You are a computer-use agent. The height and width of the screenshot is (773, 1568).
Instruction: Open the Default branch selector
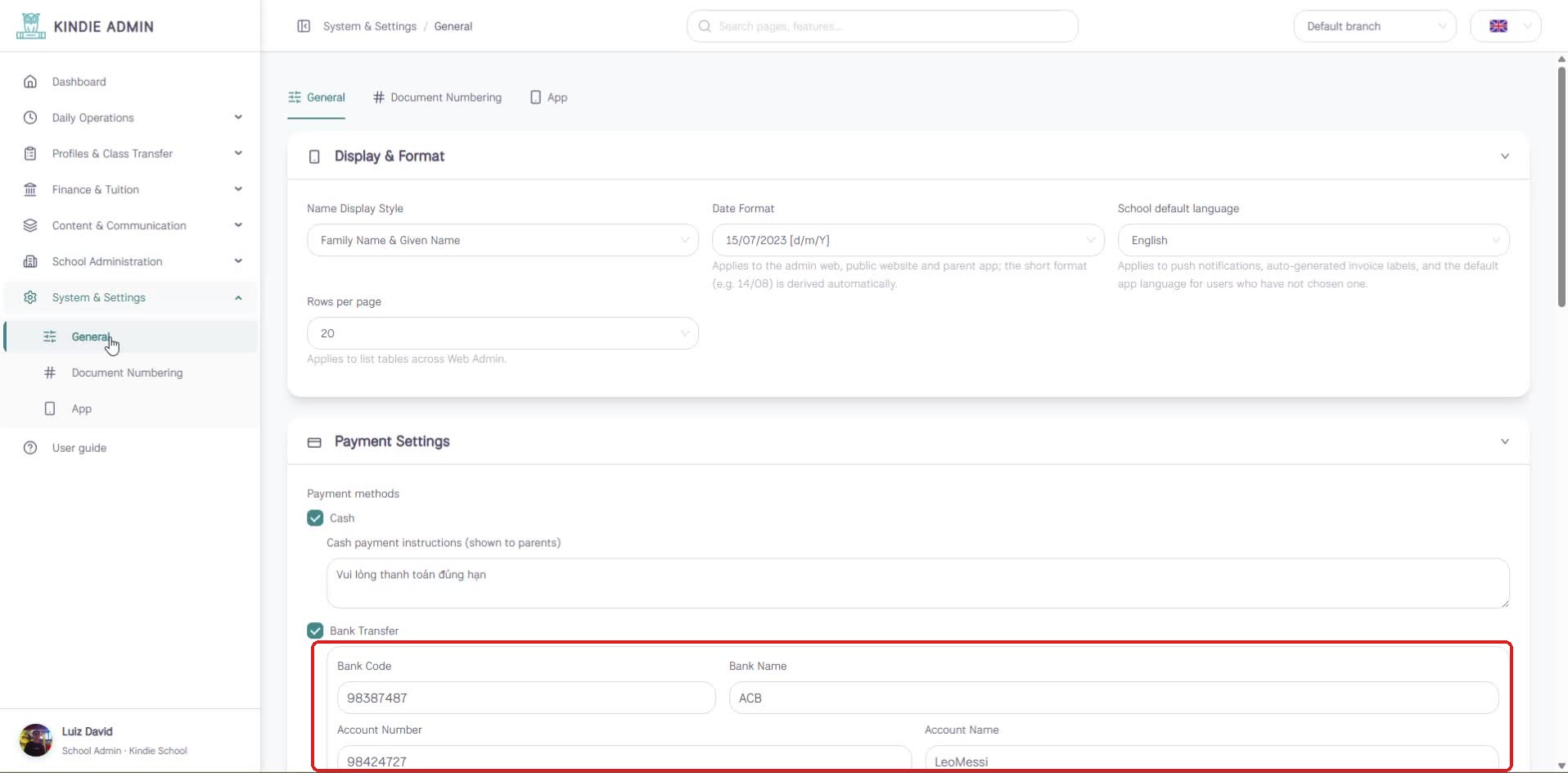tap(1375, 26)
